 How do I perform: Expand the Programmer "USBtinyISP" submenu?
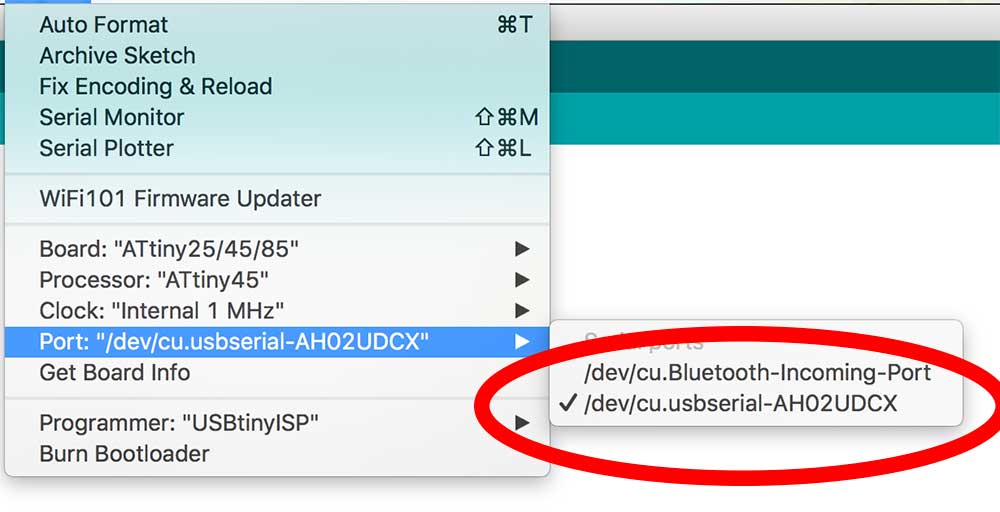[x=277, y=422]
